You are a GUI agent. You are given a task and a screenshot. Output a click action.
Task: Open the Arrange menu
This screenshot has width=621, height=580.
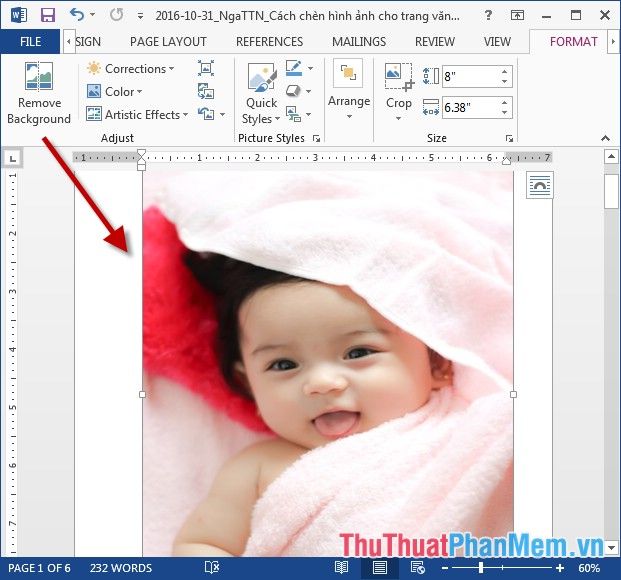tap(349, 90)
